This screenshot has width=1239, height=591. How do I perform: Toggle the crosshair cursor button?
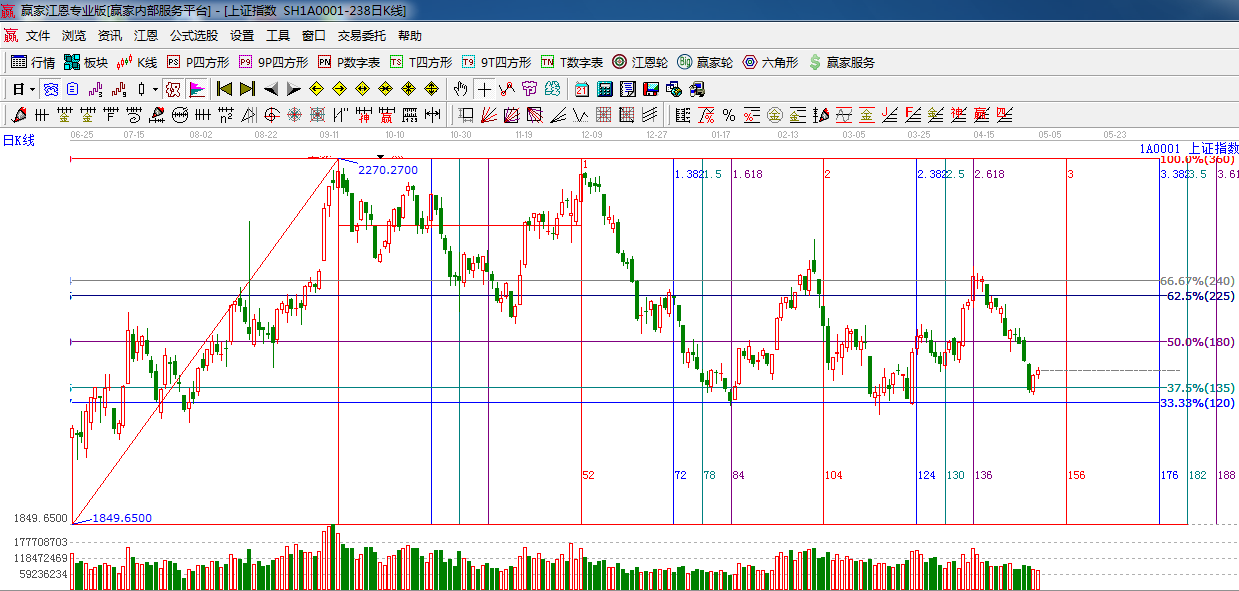click(x=484, y=89)
